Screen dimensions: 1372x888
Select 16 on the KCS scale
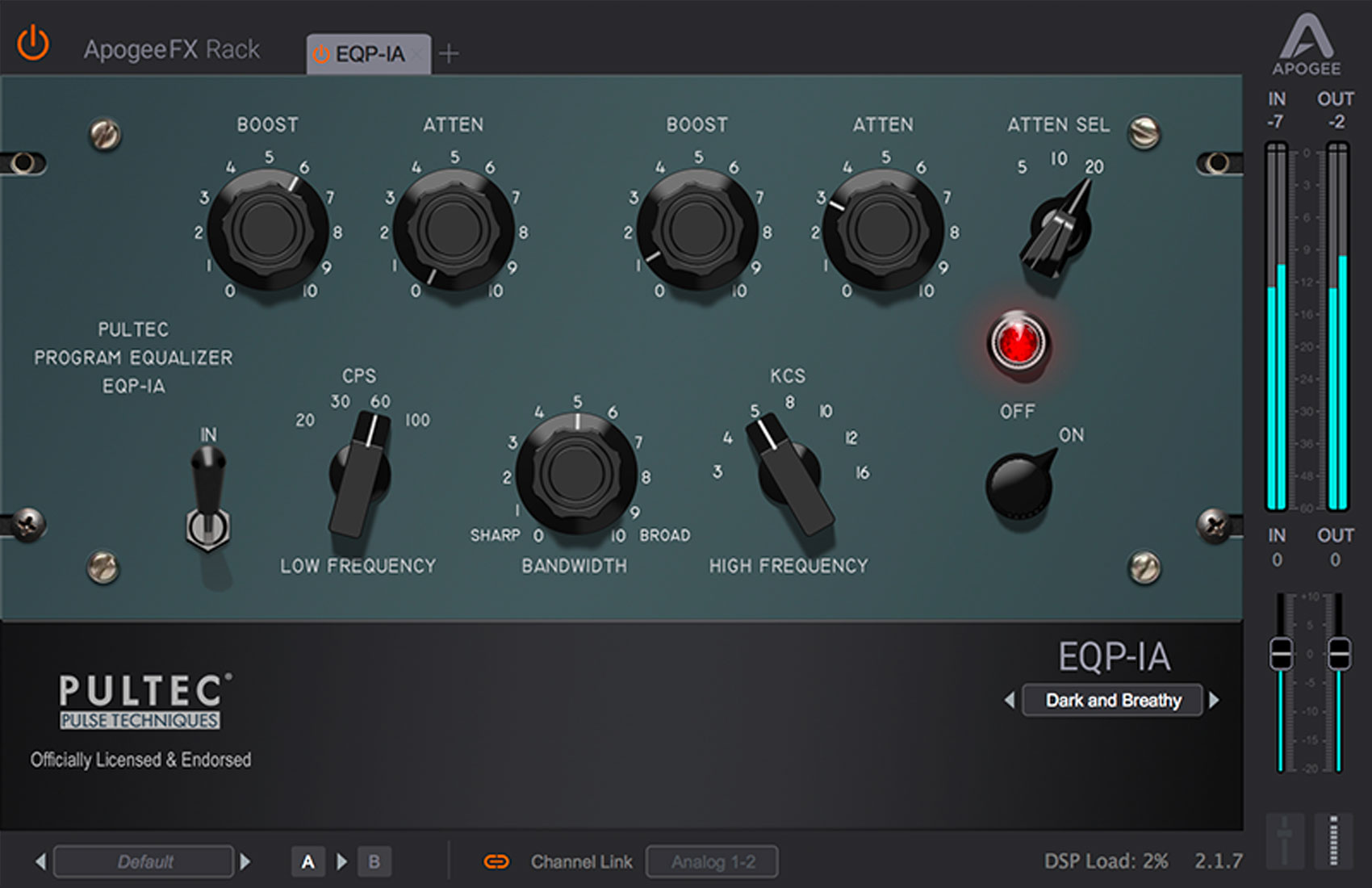pyautogui.click(x=863, y=472)
